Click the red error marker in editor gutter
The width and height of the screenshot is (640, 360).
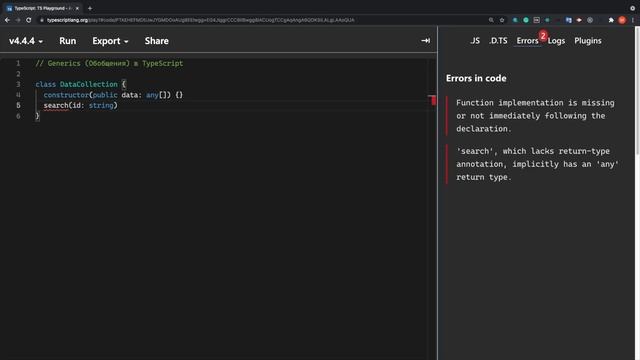pyautogui.click(x=432, y=100)
